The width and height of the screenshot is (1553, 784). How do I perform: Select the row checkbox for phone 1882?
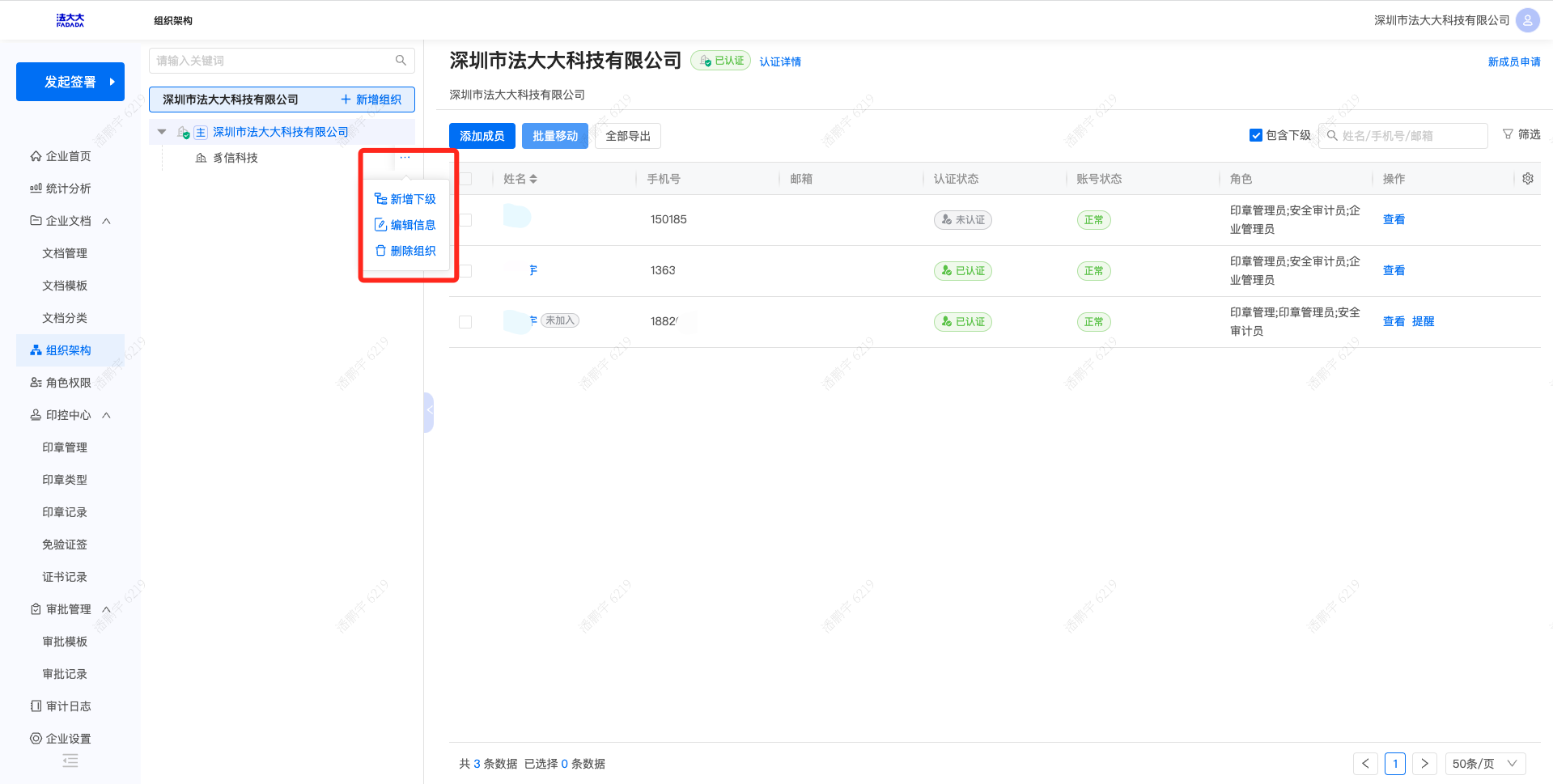click(465, 322)
